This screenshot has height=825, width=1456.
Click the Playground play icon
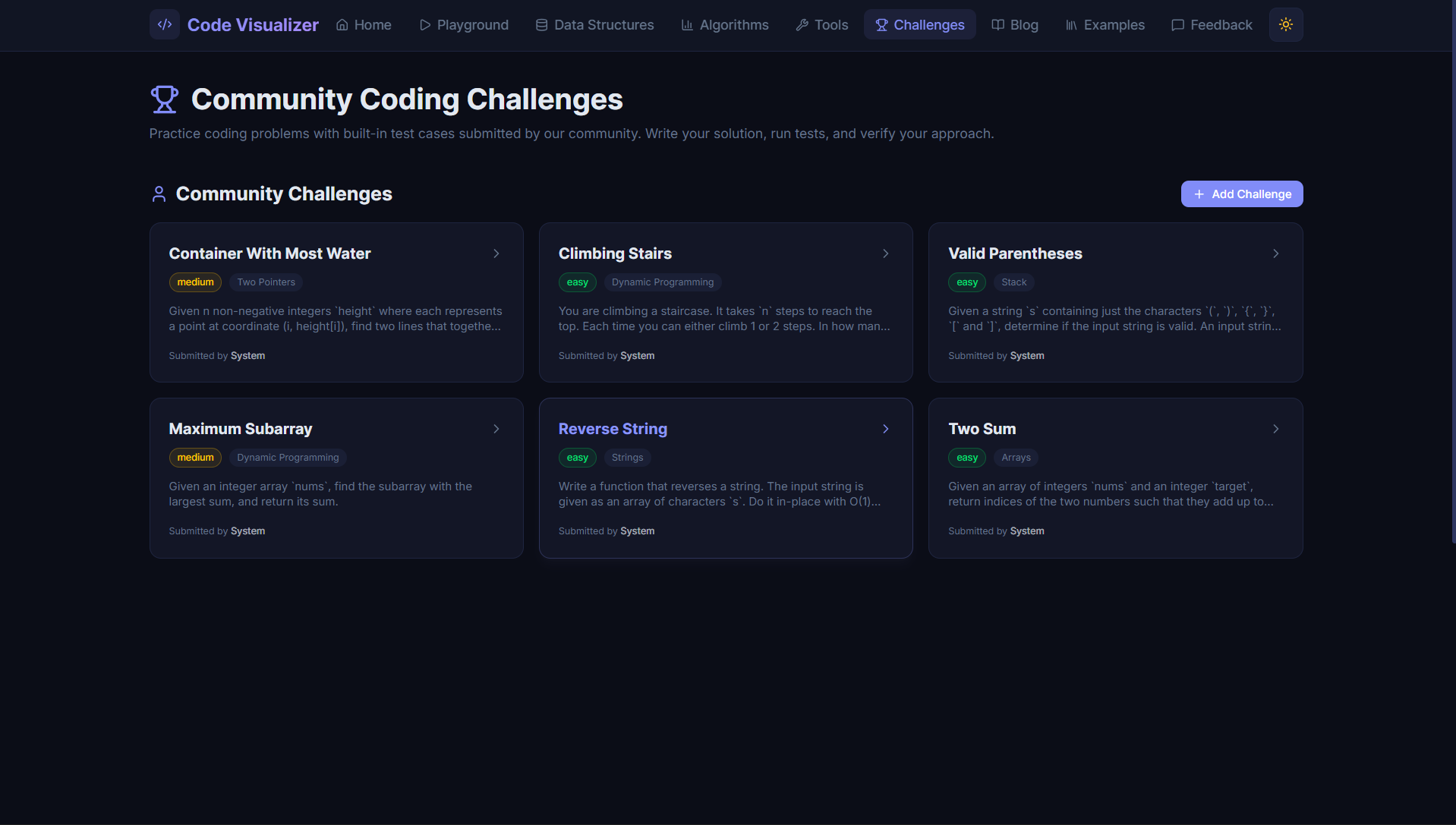pos(425,25)
